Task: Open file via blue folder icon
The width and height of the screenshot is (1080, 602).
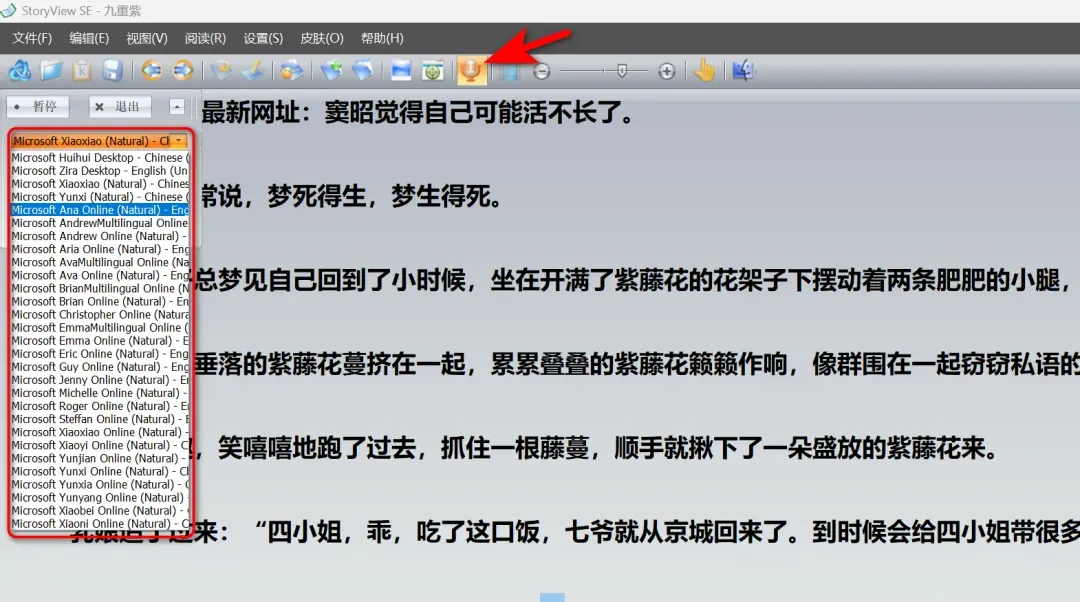Action: pos(52,70)
